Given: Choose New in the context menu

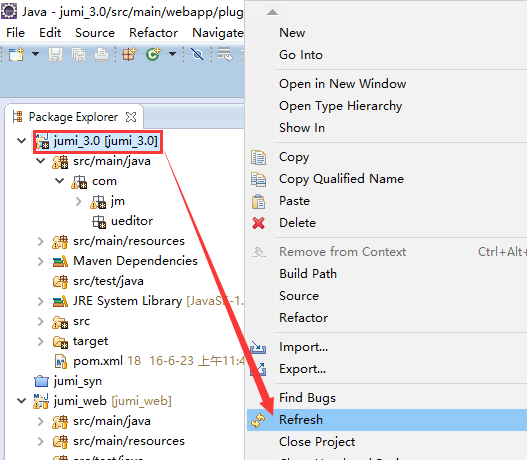Looking at the screenshot, I should (x=292, y=33).
